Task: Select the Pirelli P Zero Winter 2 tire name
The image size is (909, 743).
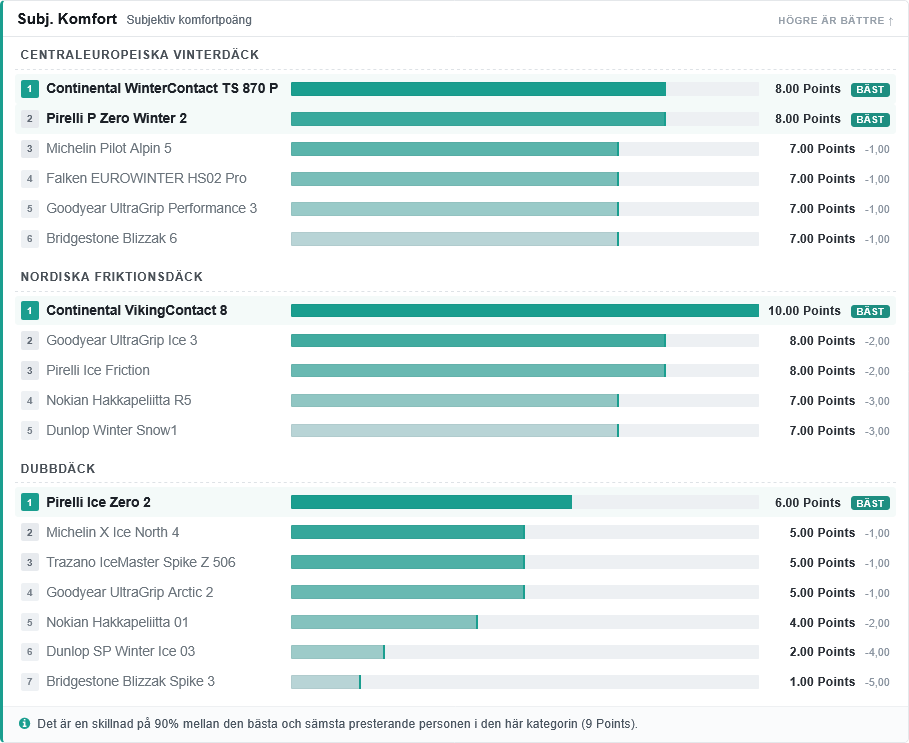Action: (x=117, y=118)
